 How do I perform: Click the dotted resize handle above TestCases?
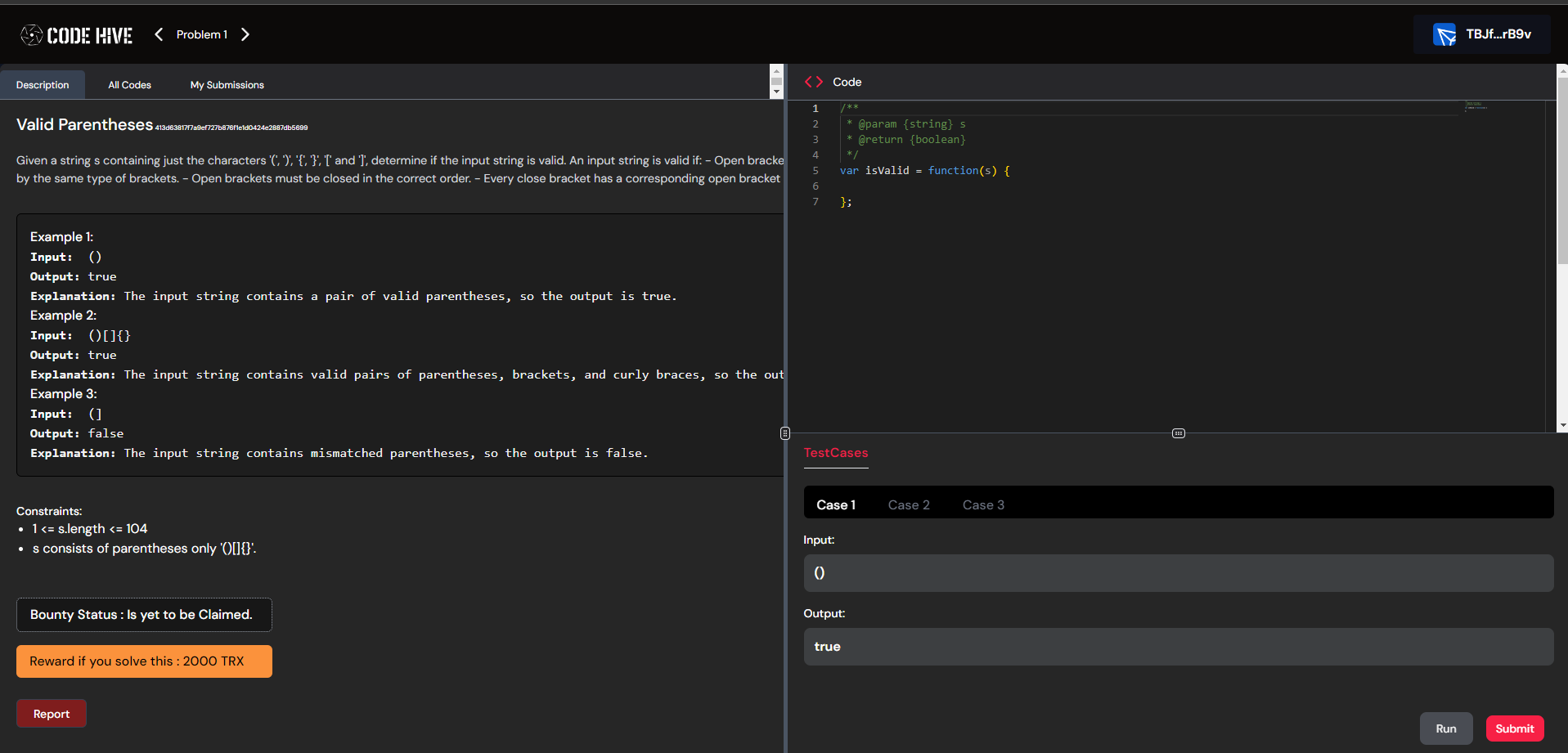pos(1178,433)
